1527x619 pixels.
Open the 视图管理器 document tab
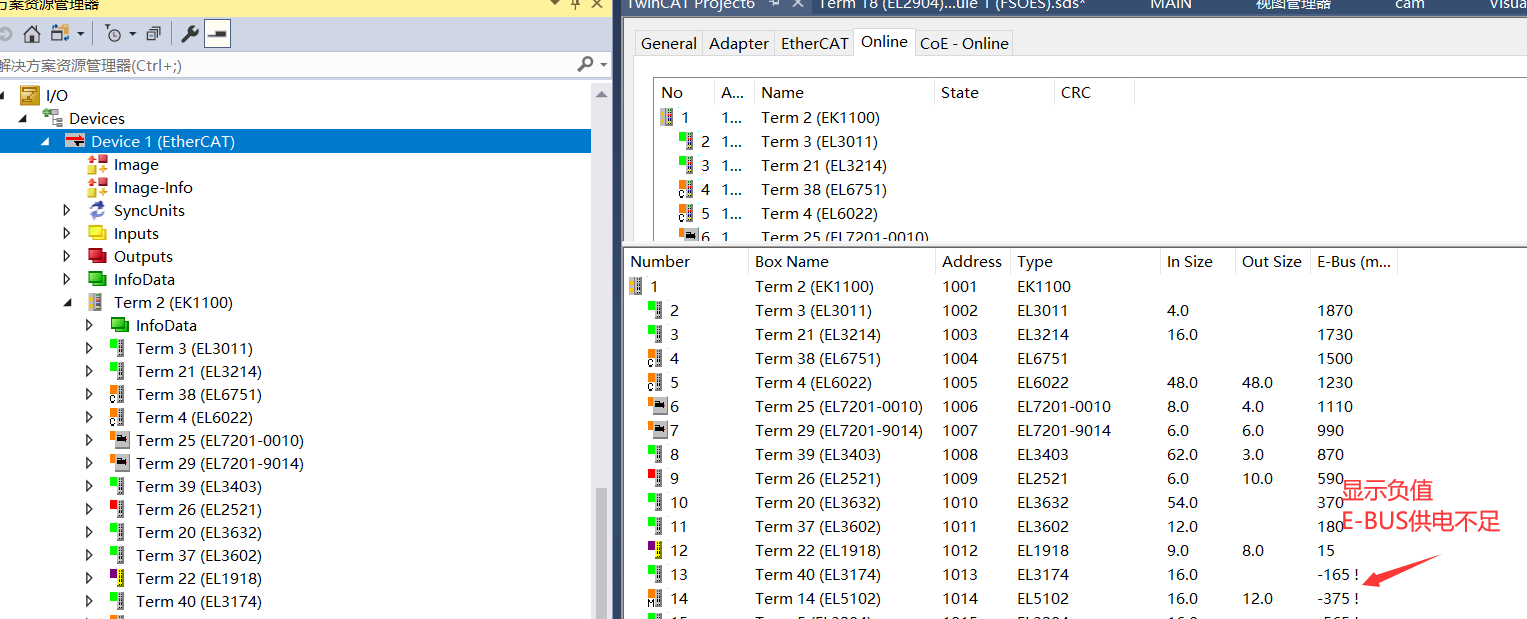pos(1293,5)
